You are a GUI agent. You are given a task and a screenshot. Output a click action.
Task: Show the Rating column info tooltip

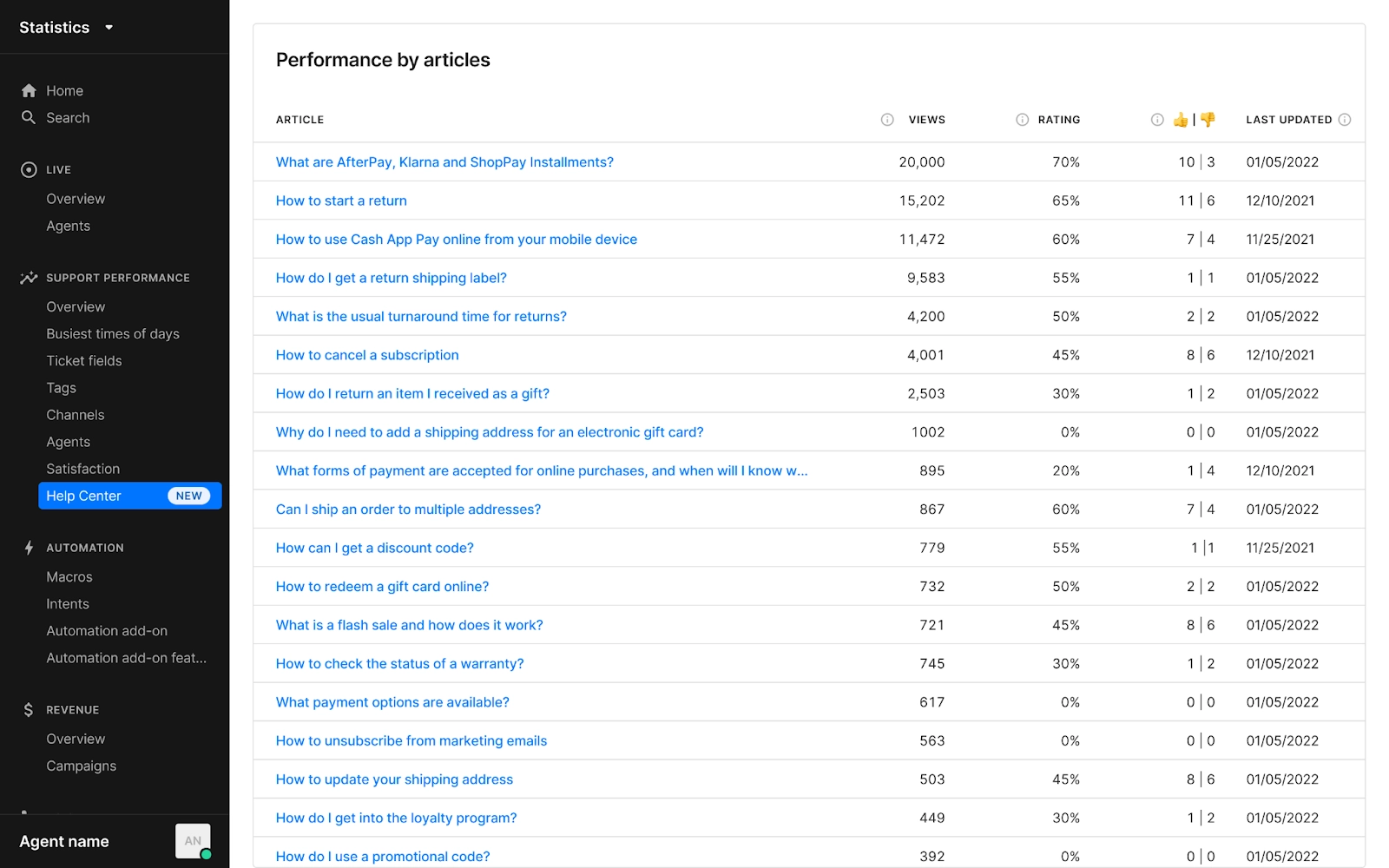1020,120
